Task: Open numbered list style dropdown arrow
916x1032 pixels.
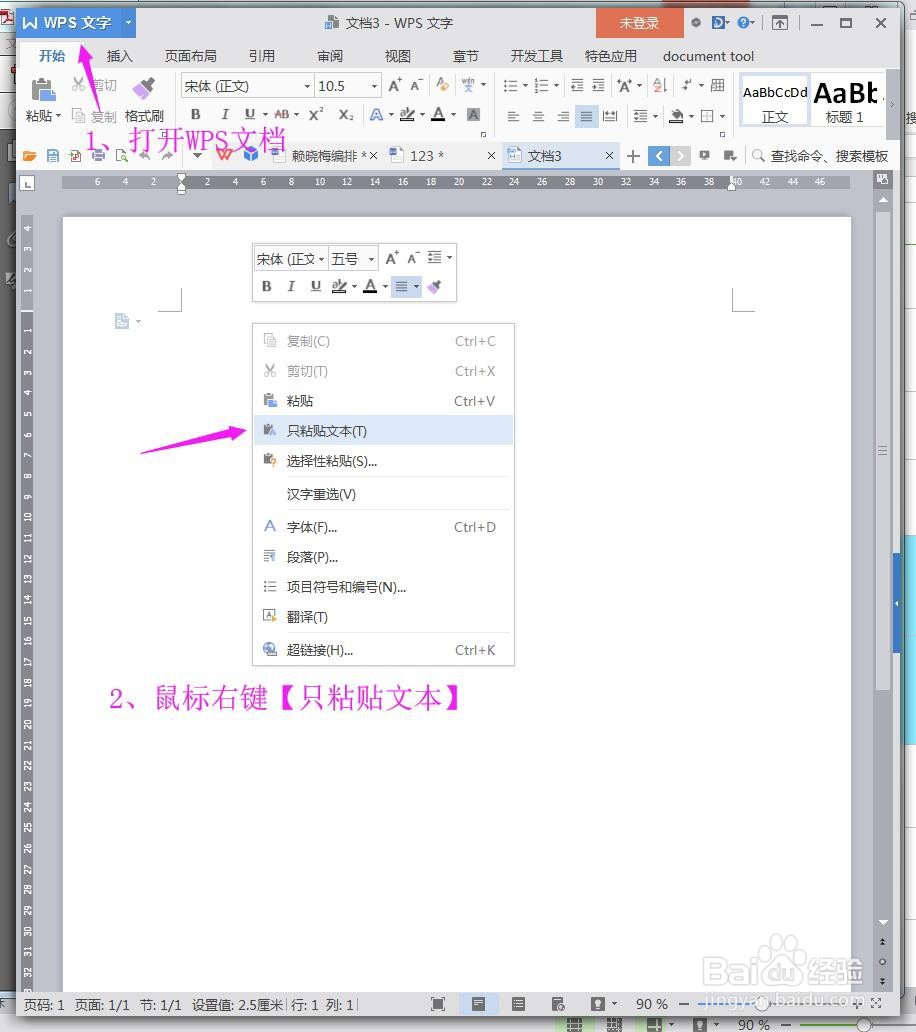Action: pyautogui.click(x=556, y=86)
